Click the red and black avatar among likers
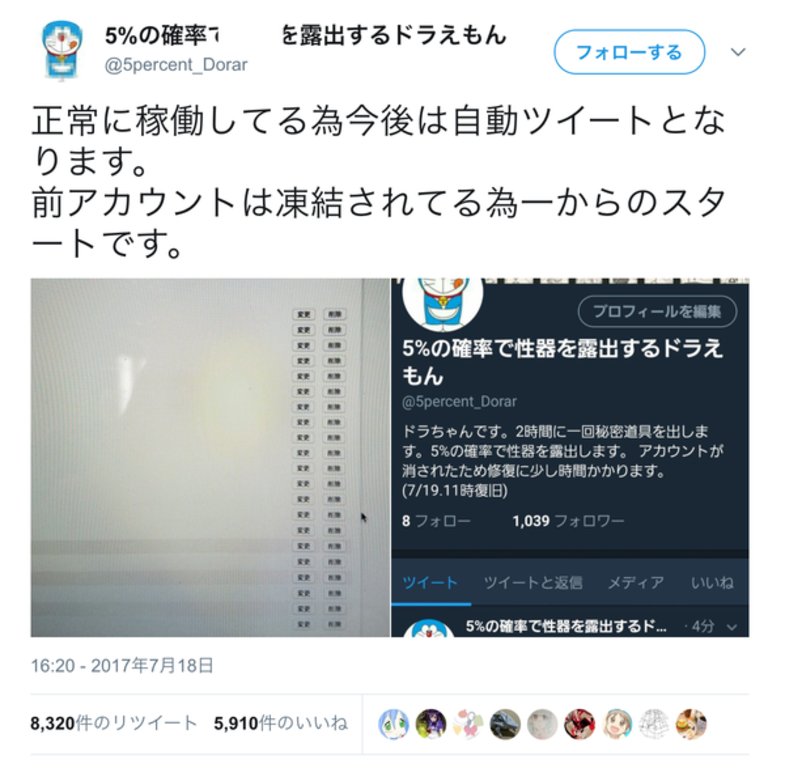 coord(580,724)
